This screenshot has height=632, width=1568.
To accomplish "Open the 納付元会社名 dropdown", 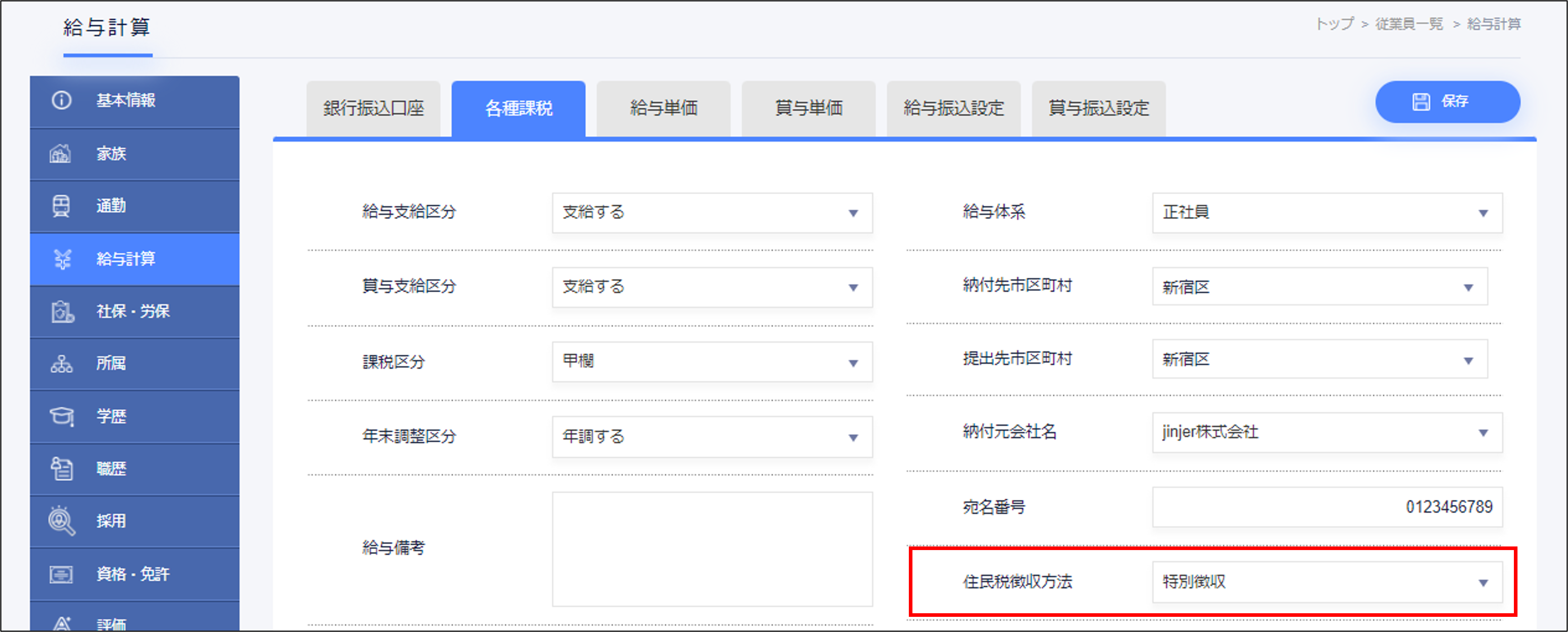I will click(x=1328, y=433).
